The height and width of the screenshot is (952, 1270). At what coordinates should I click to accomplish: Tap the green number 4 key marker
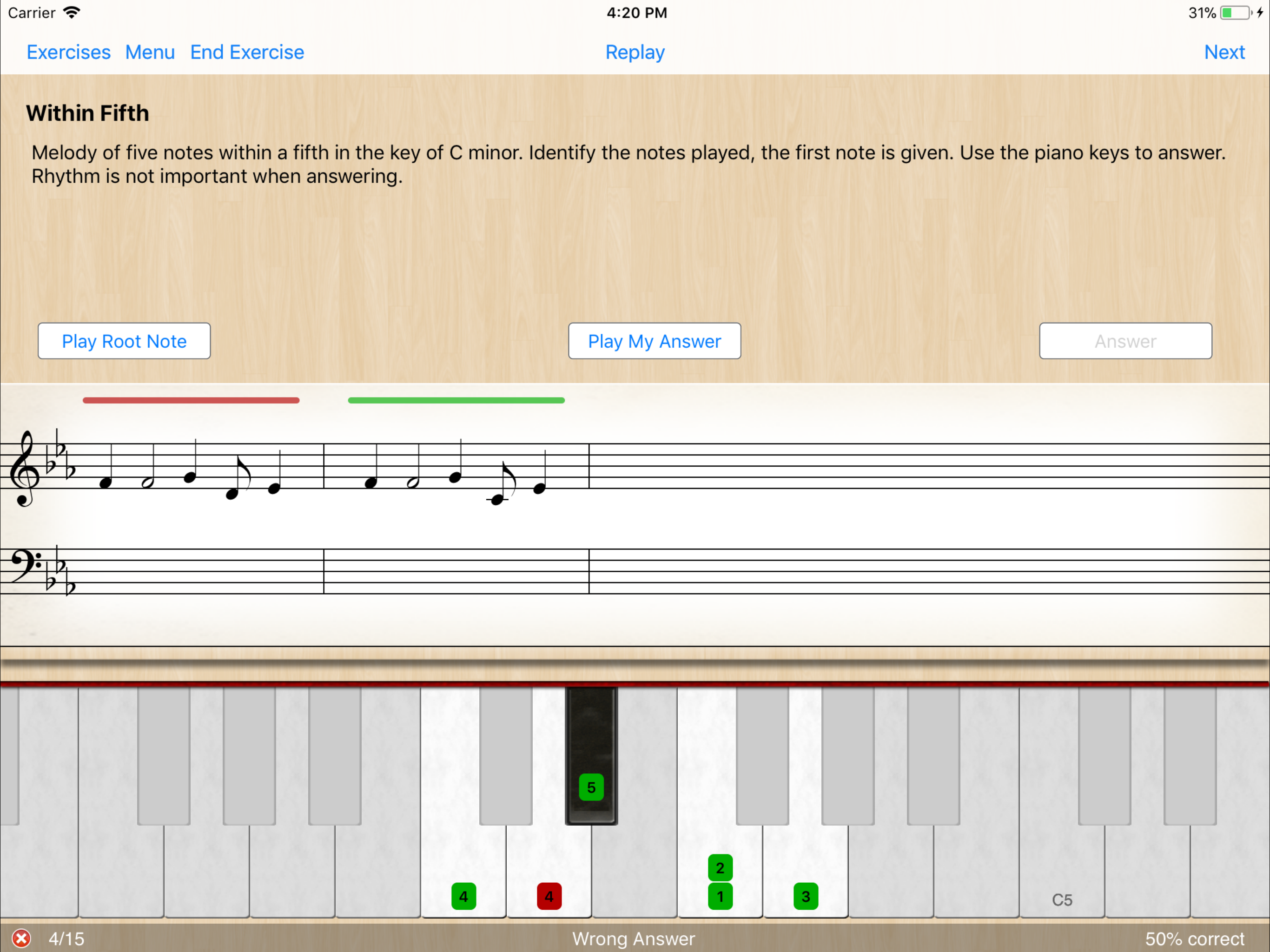[463, 896]
